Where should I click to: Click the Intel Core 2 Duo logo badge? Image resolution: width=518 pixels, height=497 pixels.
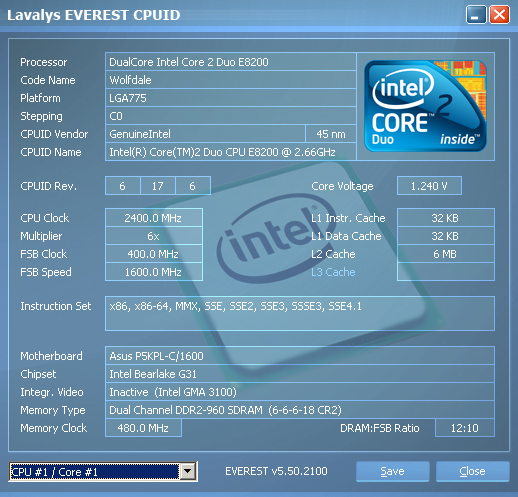[x=425, y=106]
